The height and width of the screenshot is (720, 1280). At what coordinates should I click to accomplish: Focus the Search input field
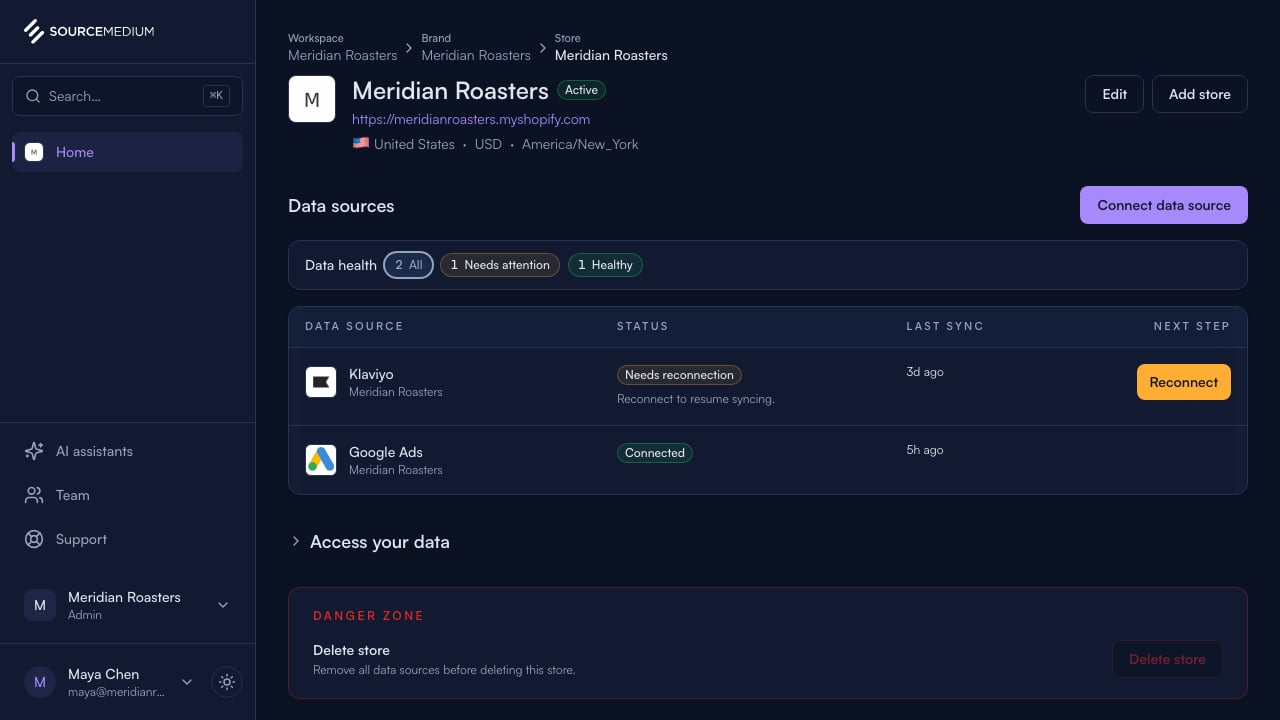click(127, 96)
